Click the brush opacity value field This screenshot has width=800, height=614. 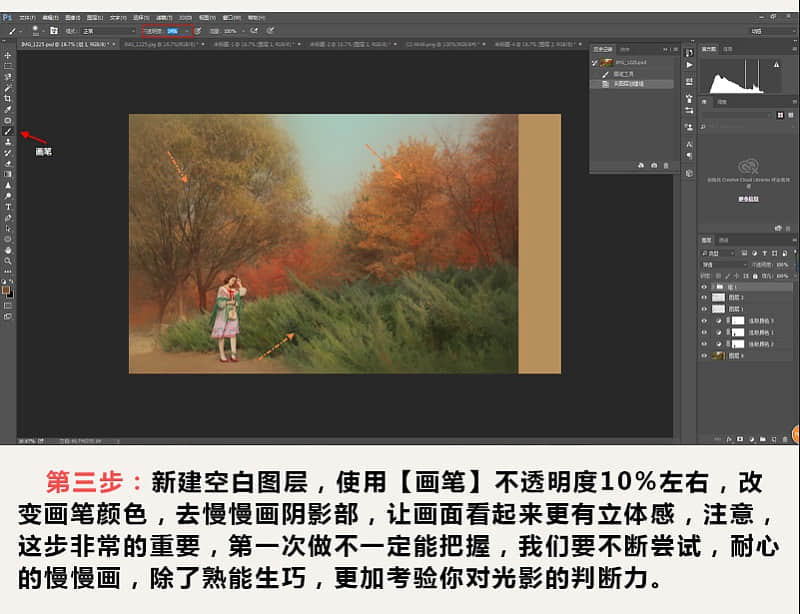[170, 31]
